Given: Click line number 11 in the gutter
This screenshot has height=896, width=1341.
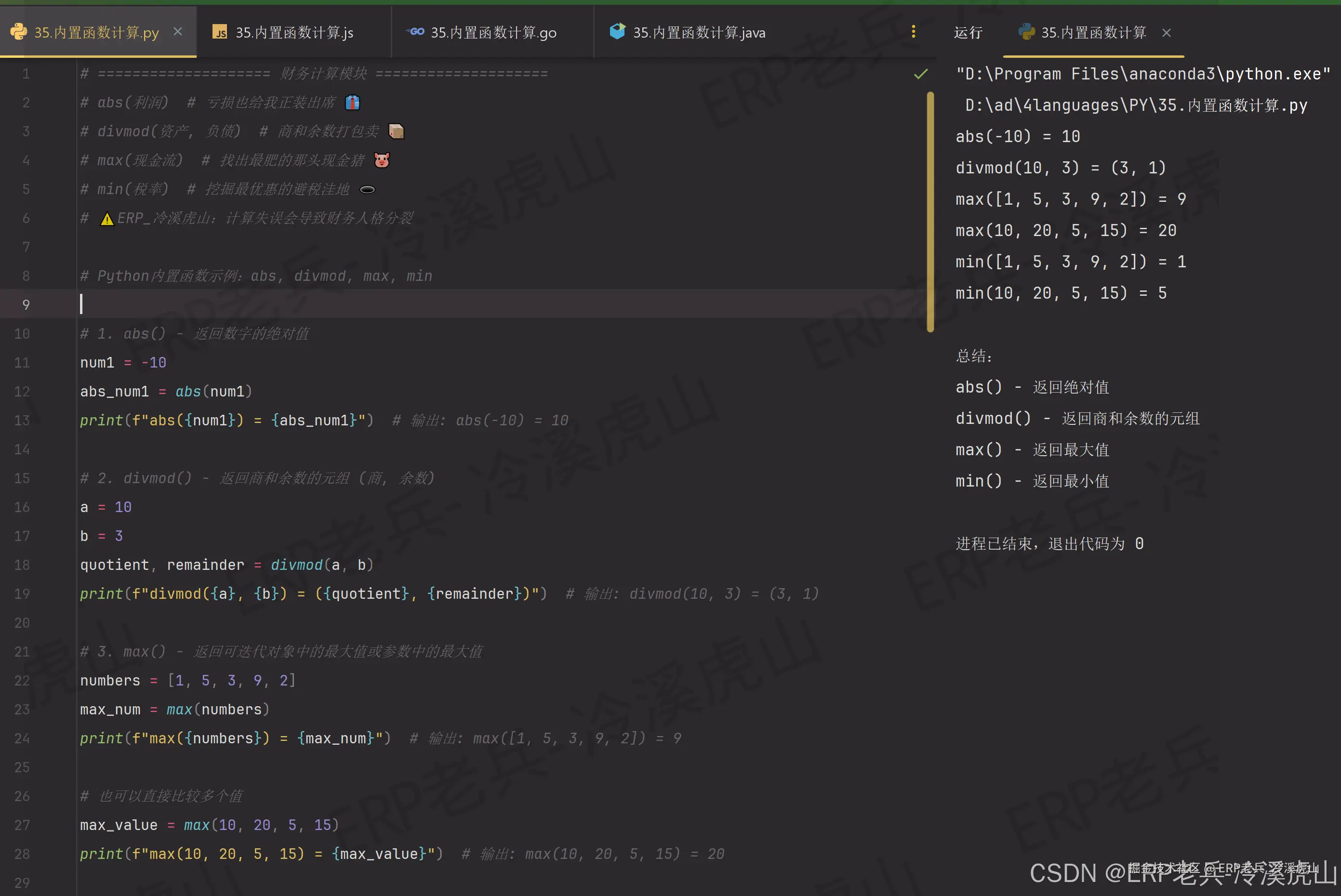Looking at the screenshot, I should pos(22,363).
